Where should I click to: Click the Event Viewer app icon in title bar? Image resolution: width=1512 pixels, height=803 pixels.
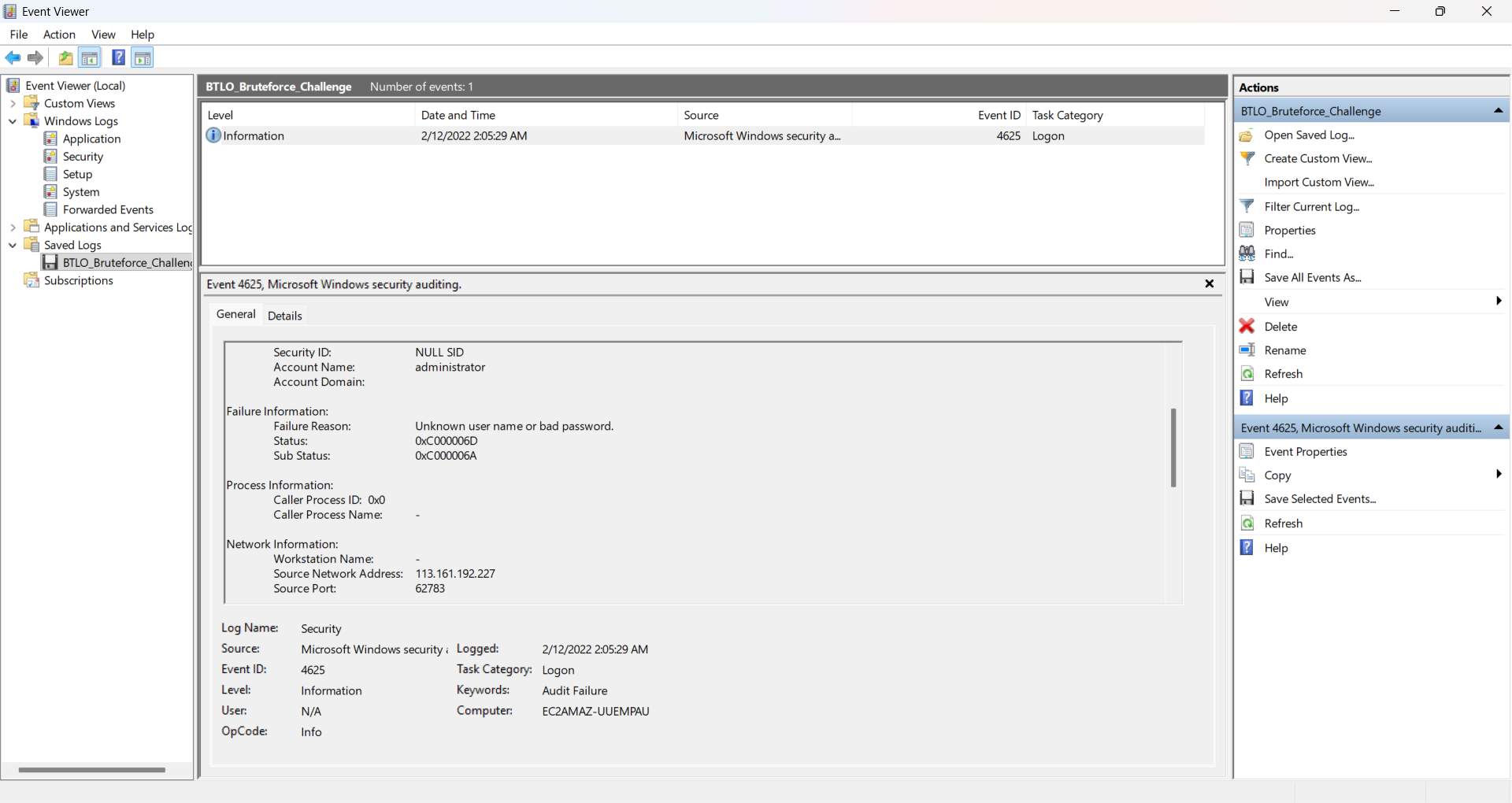(x=10, y=11)
